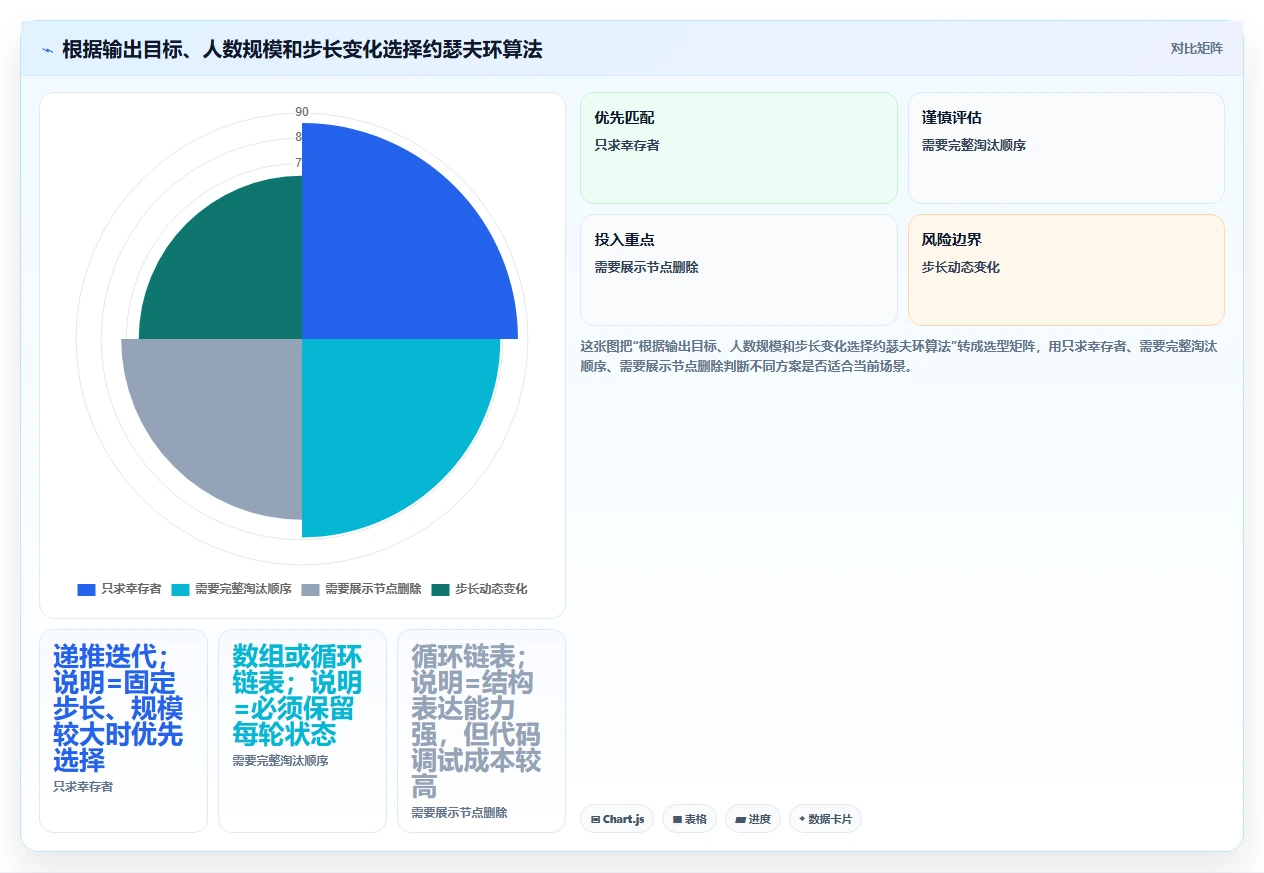Click 只求幸存者 caption under 递推迭代 card
This screenshot has width=1264, height=873.
tap(83, 787)
